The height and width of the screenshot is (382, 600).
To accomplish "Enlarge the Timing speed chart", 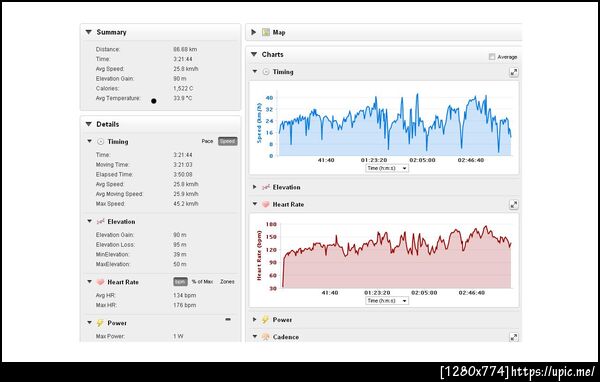I will coord(514,72).
